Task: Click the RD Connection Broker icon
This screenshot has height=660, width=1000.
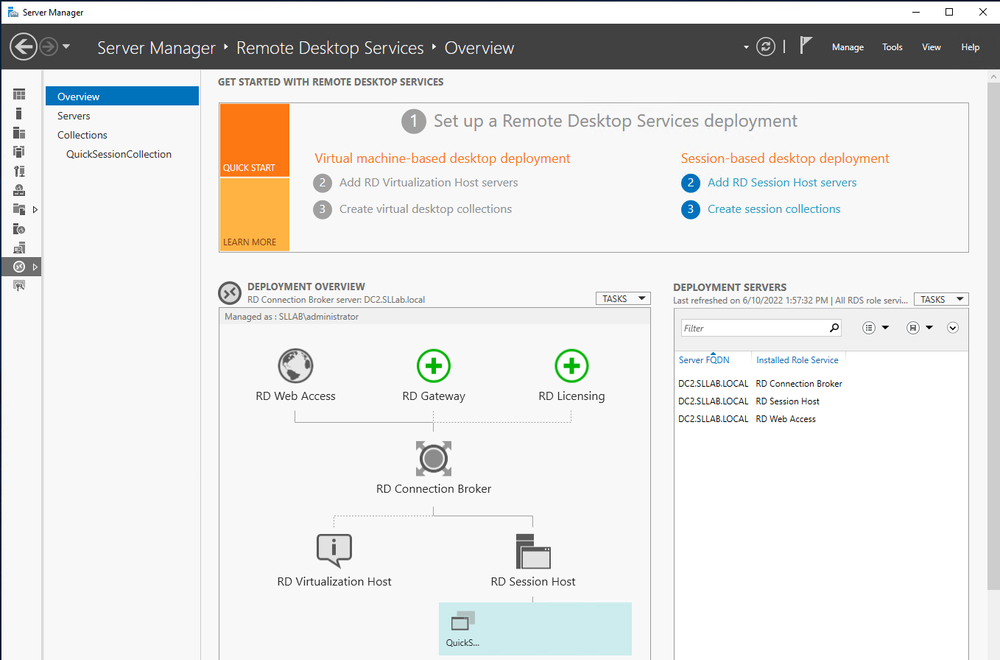Action: pyautogui.click(x=434, y=458)
